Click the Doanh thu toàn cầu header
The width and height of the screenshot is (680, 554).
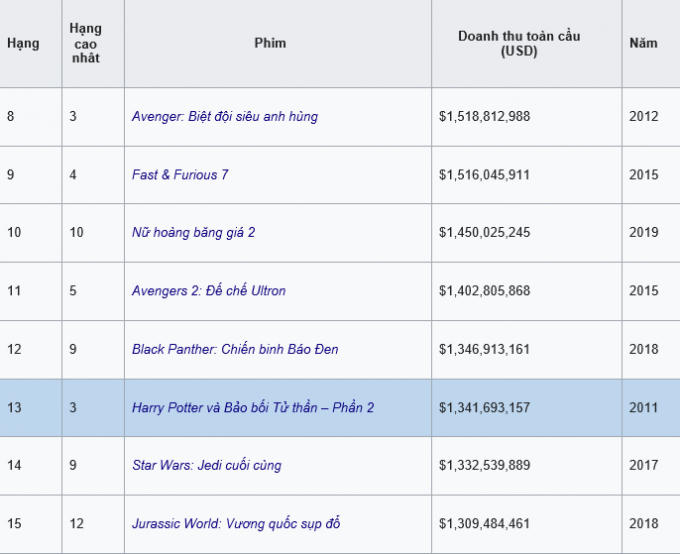pyautogui.click(x=519, y=44)
